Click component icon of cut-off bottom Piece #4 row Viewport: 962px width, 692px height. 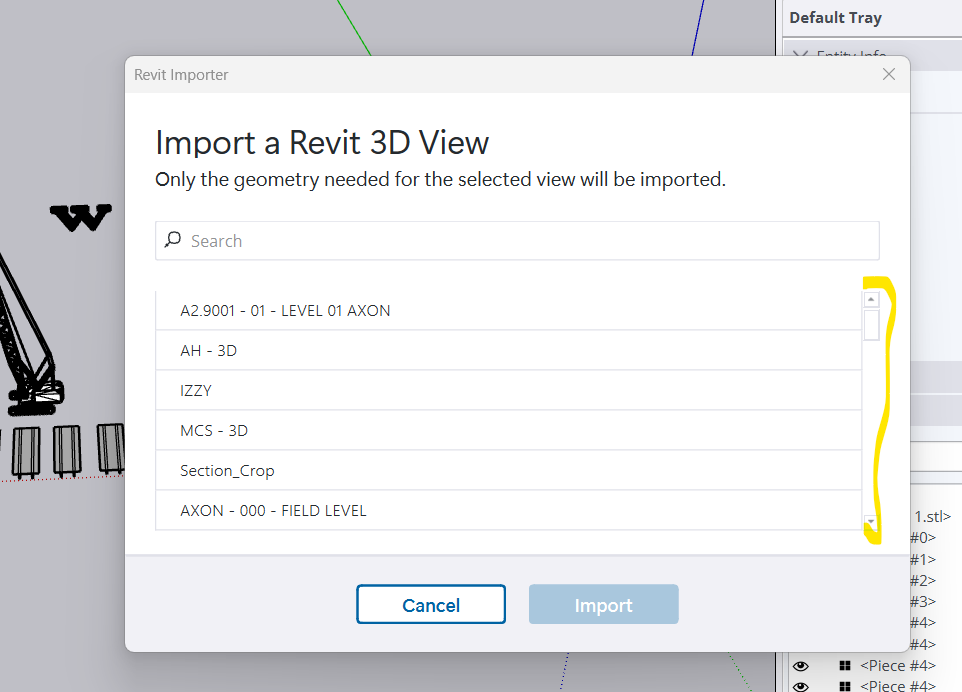pos(845,686)
